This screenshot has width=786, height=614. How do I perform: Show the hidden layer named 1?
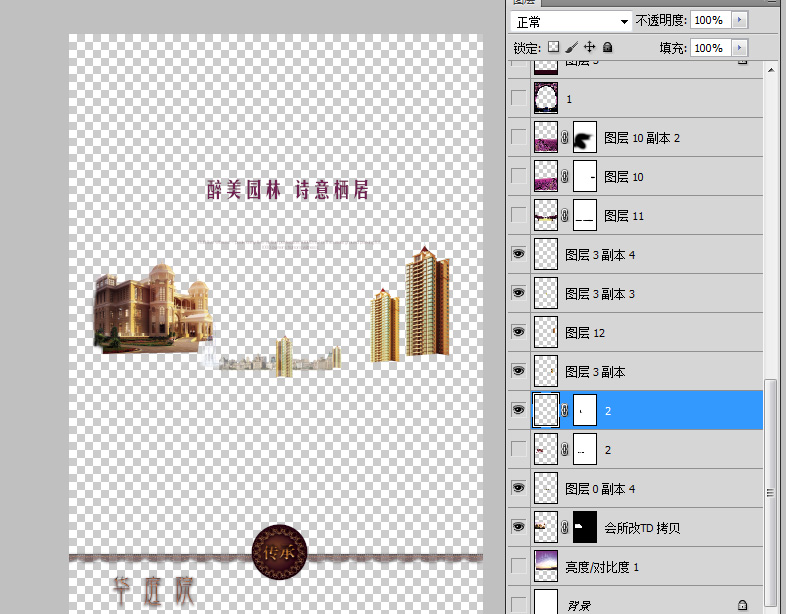click(518, 98)
